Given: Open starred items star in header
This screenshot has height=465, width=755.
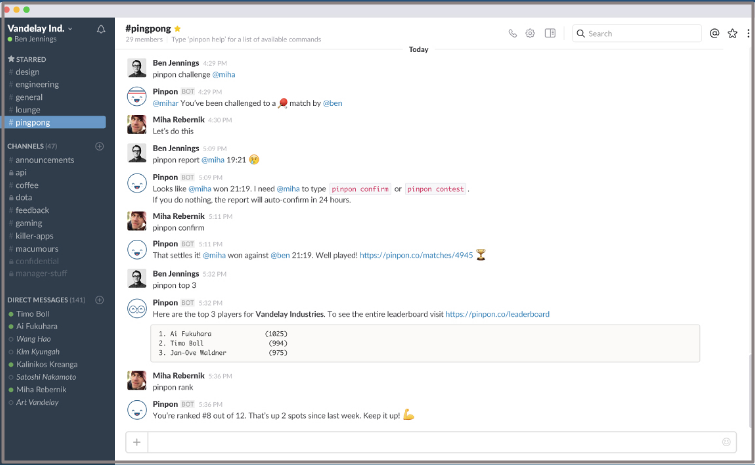Looking at the screenshot, I should click(x=732, y=33).
